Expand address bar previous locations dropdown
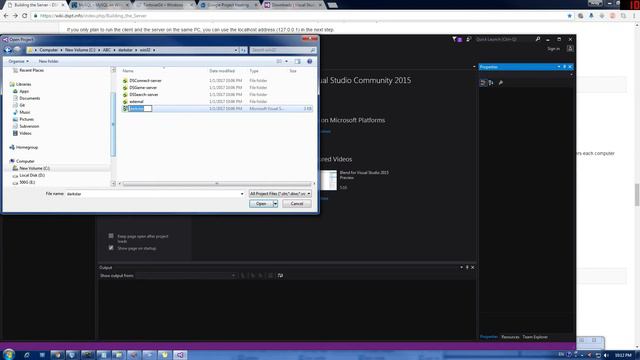Image resolution: width=640 pixels, height=360 pixels. [x=236, y=50]
